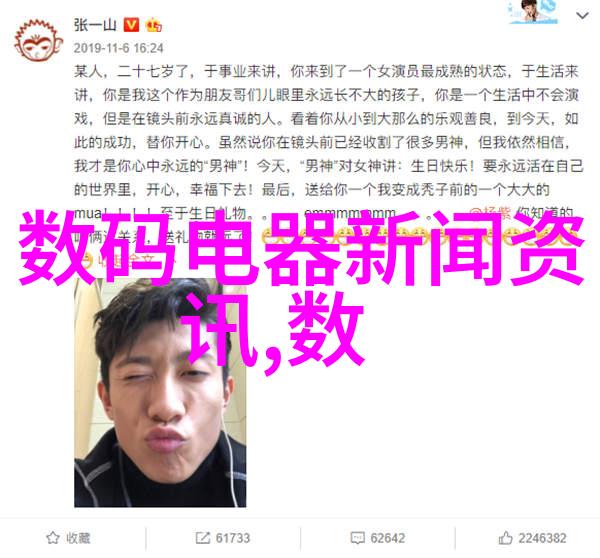Viewport: 600px width, 558px height.
Task: Expand the post options chevron menu
Action: click(x=582, y=16)
